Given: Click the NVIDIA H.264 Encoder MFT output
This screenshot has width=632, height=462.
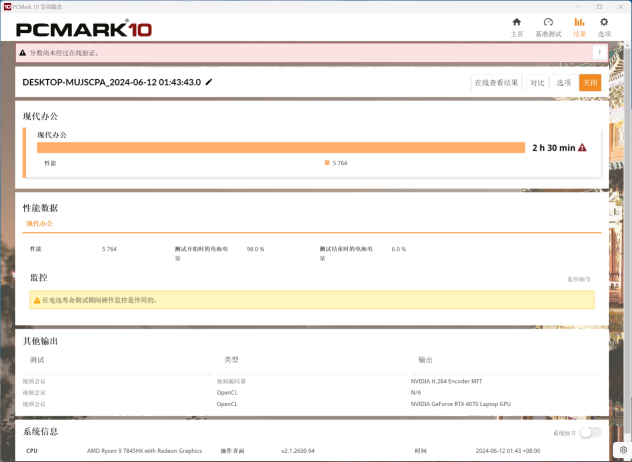Looking at the screenshot, I should [x=446, y=381].
